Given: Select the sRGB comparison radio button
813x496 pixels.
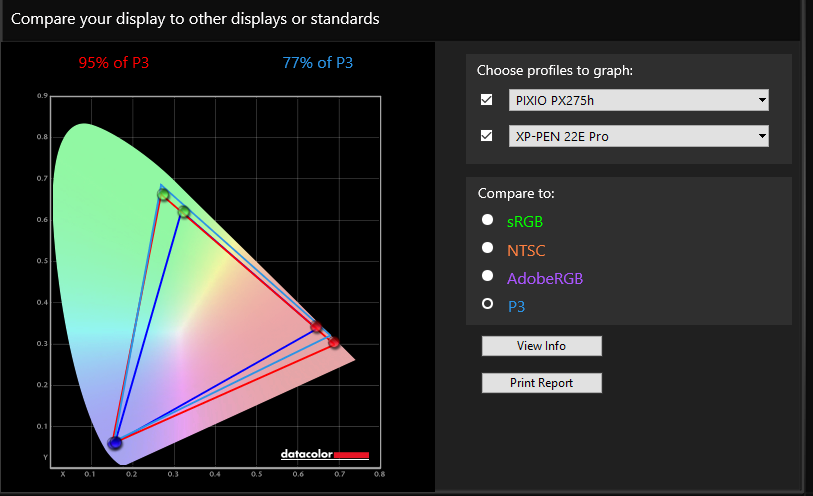Looking at the screenshot, I should click(487, 220).
